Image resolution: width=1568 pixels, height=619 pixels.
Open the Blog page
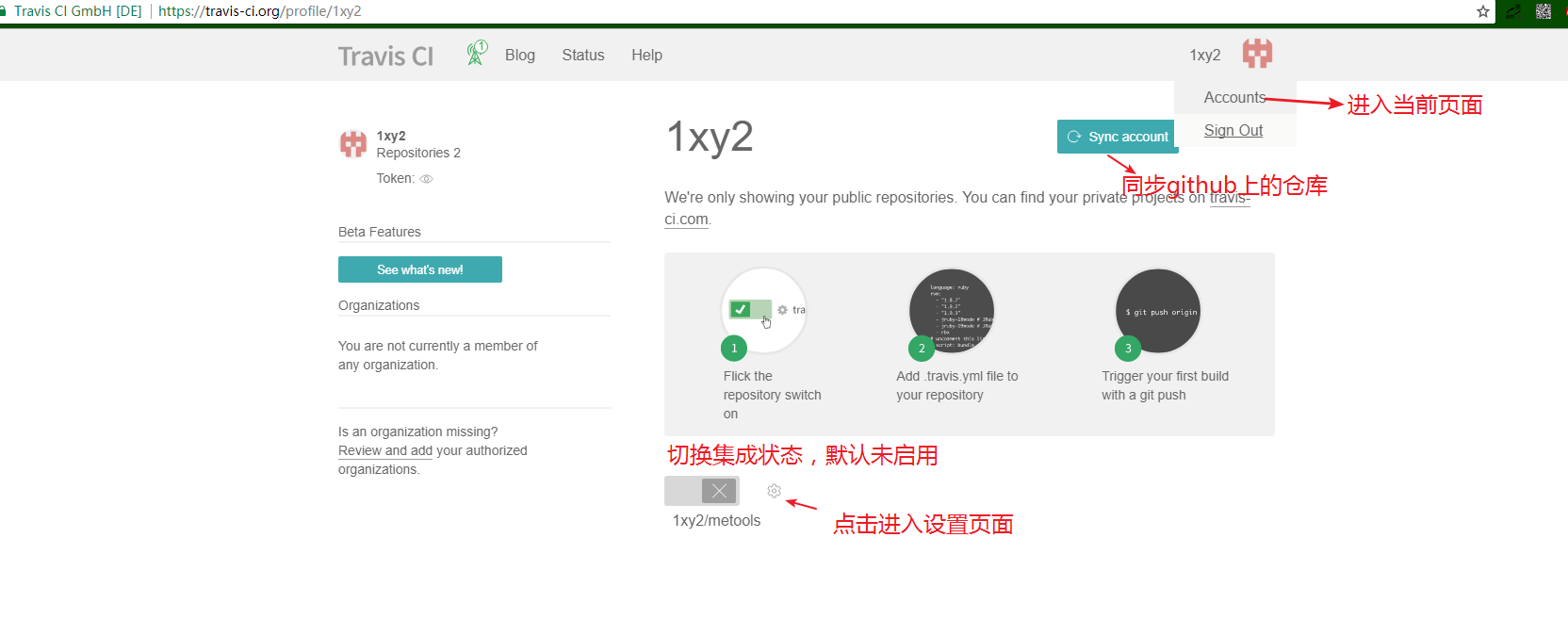click(519, 56)
